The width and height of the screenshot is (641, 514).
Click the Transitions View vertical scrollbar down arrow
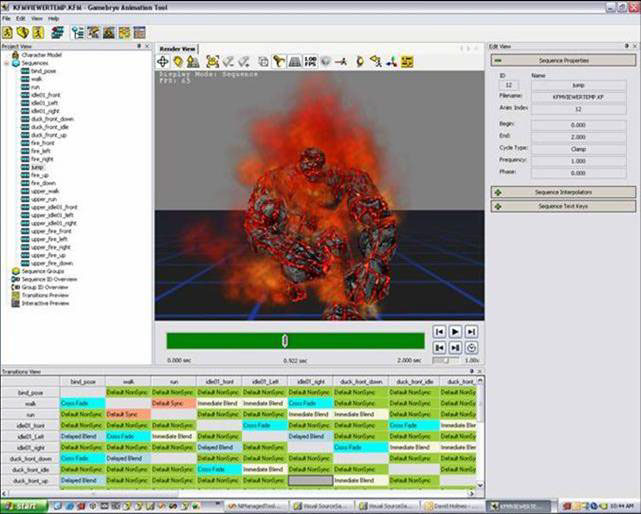point(480,485)
